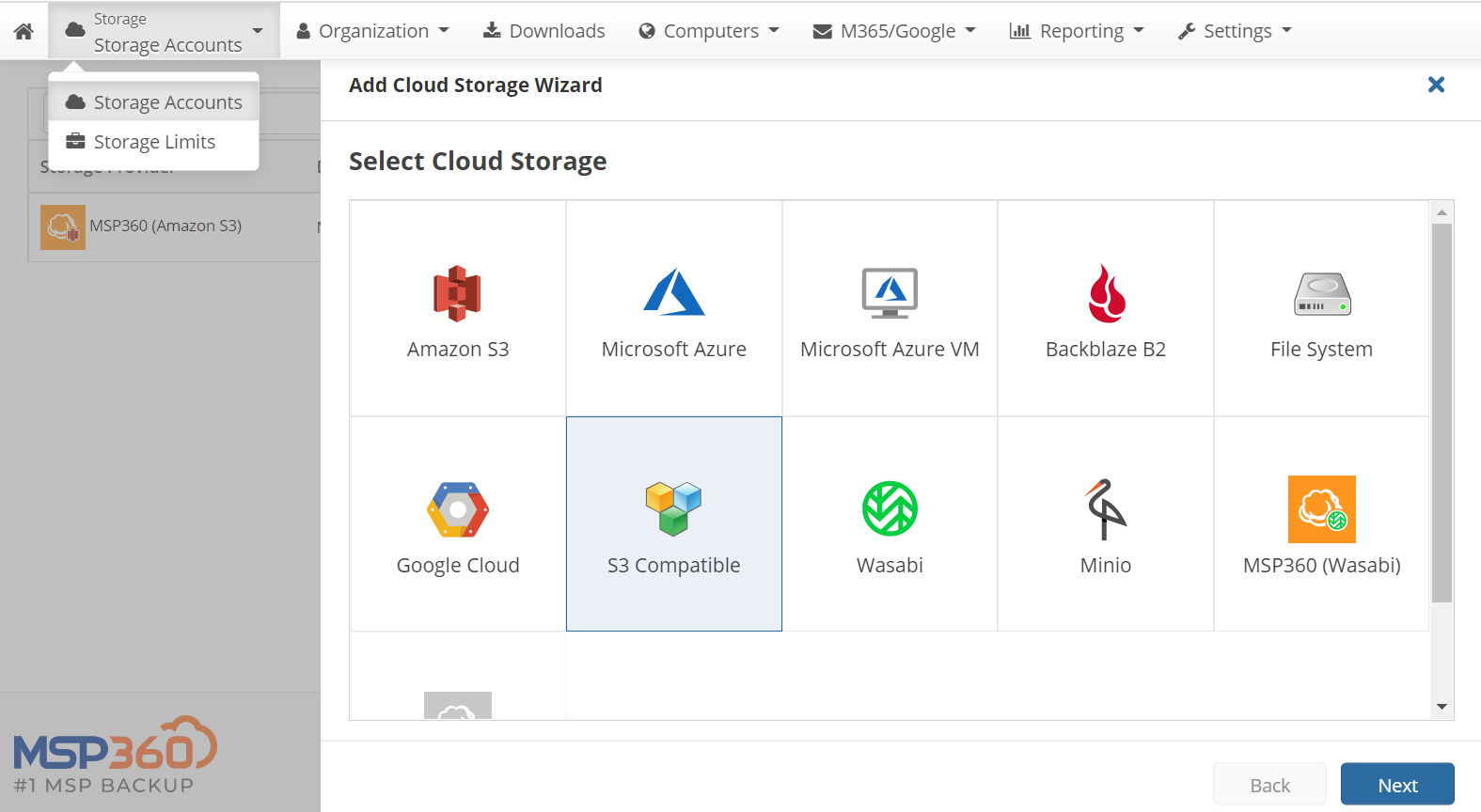
Task: Select the Amazon S3 storage icon
Action: click(457, 293)
